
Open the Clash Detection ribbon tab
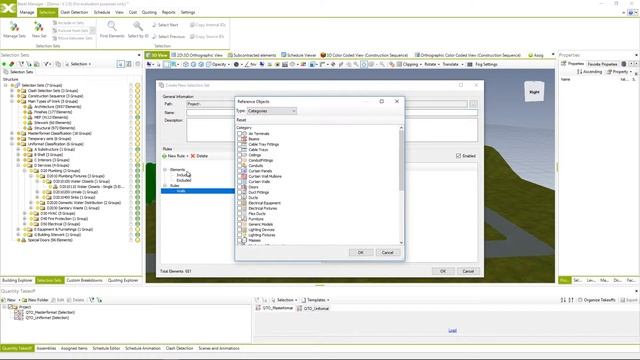click(74, 13)
